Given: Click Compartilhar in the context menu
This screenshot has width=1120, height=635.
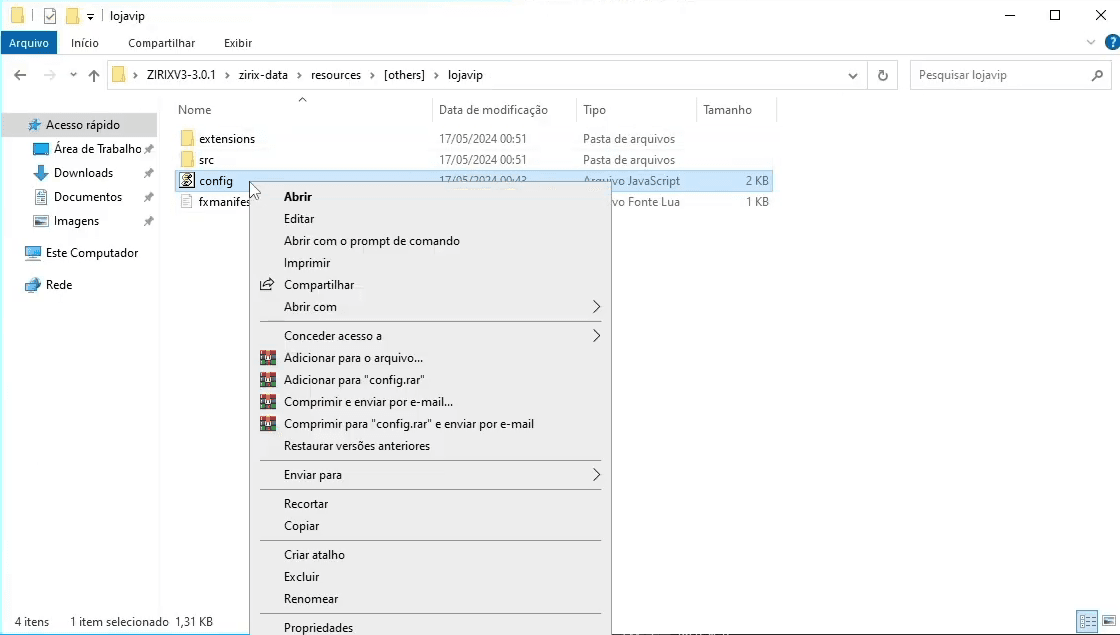Looking at the screenshot, I should click(x=319, y=285).
